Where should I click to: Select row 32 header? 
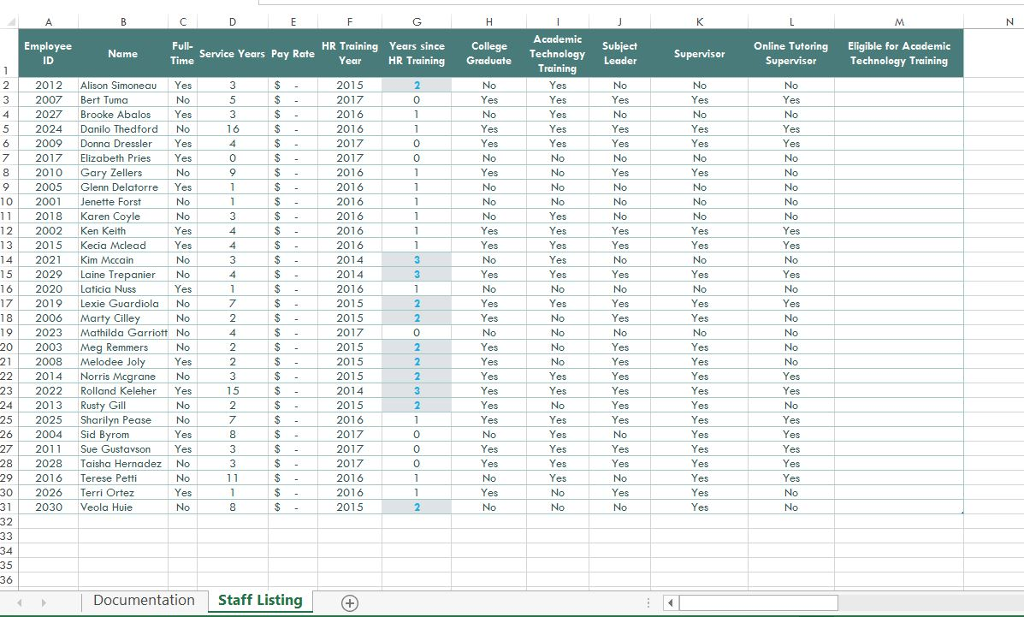coord(7,522)
